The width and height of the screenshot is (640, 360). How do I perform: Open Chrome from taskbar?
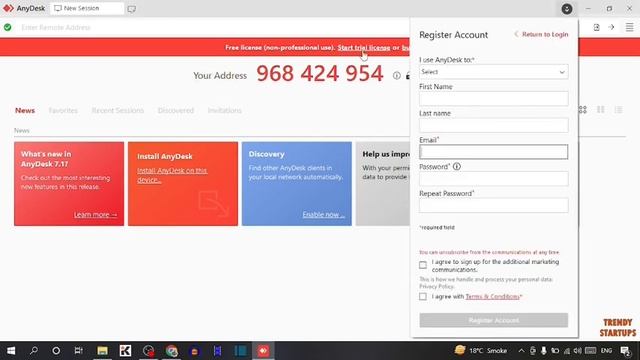point(172,351)
